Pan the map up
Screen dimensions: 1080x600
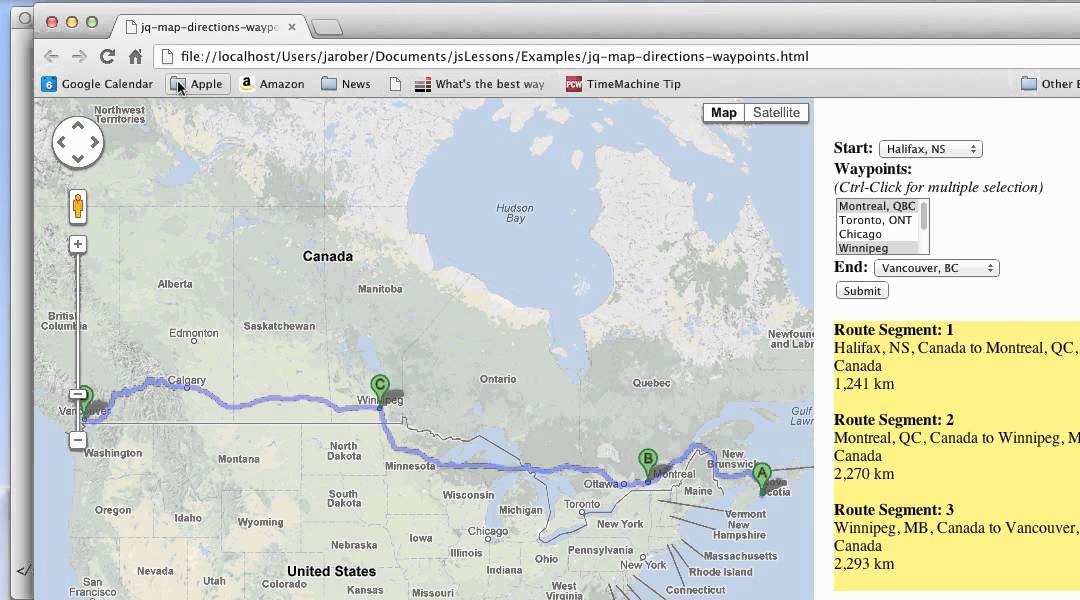pos(78,125)
